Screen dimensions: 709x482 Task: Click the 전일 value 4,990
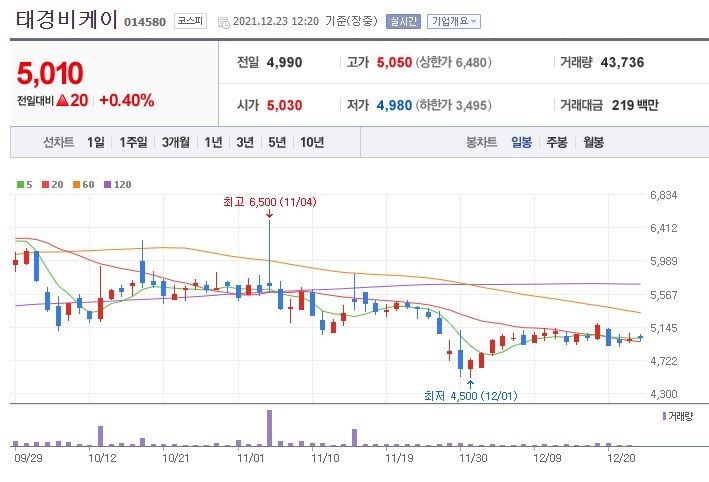tap(284, 62)
